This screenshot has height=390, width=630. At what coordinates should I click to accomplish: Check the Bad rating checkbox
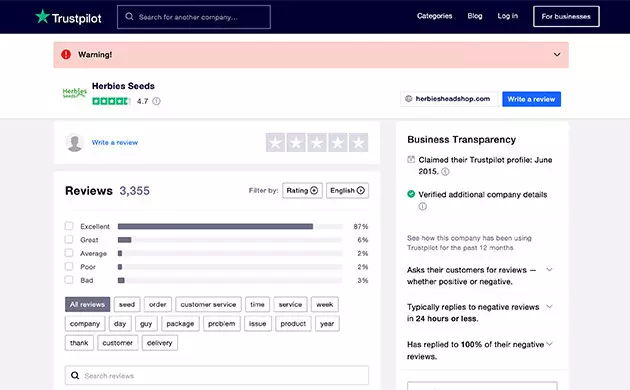click(x=69, y=280)
